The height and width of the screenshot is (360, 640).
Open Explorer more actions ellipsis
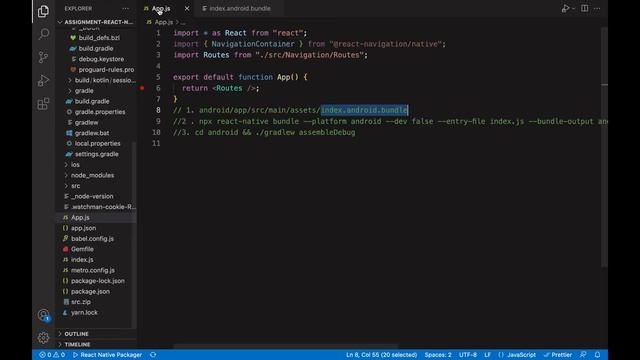[126, 9]
